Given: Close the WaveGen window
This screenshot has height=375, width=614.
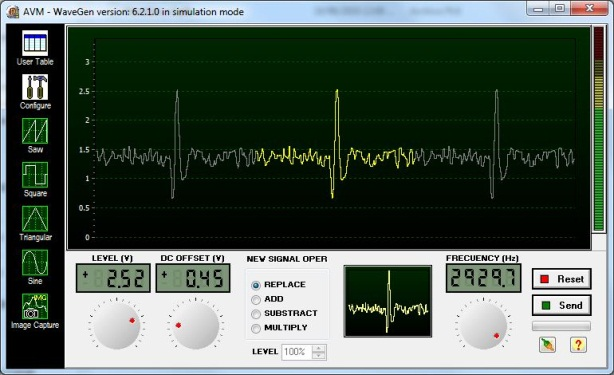Looking at the screenshot, I should pos(589,8).
